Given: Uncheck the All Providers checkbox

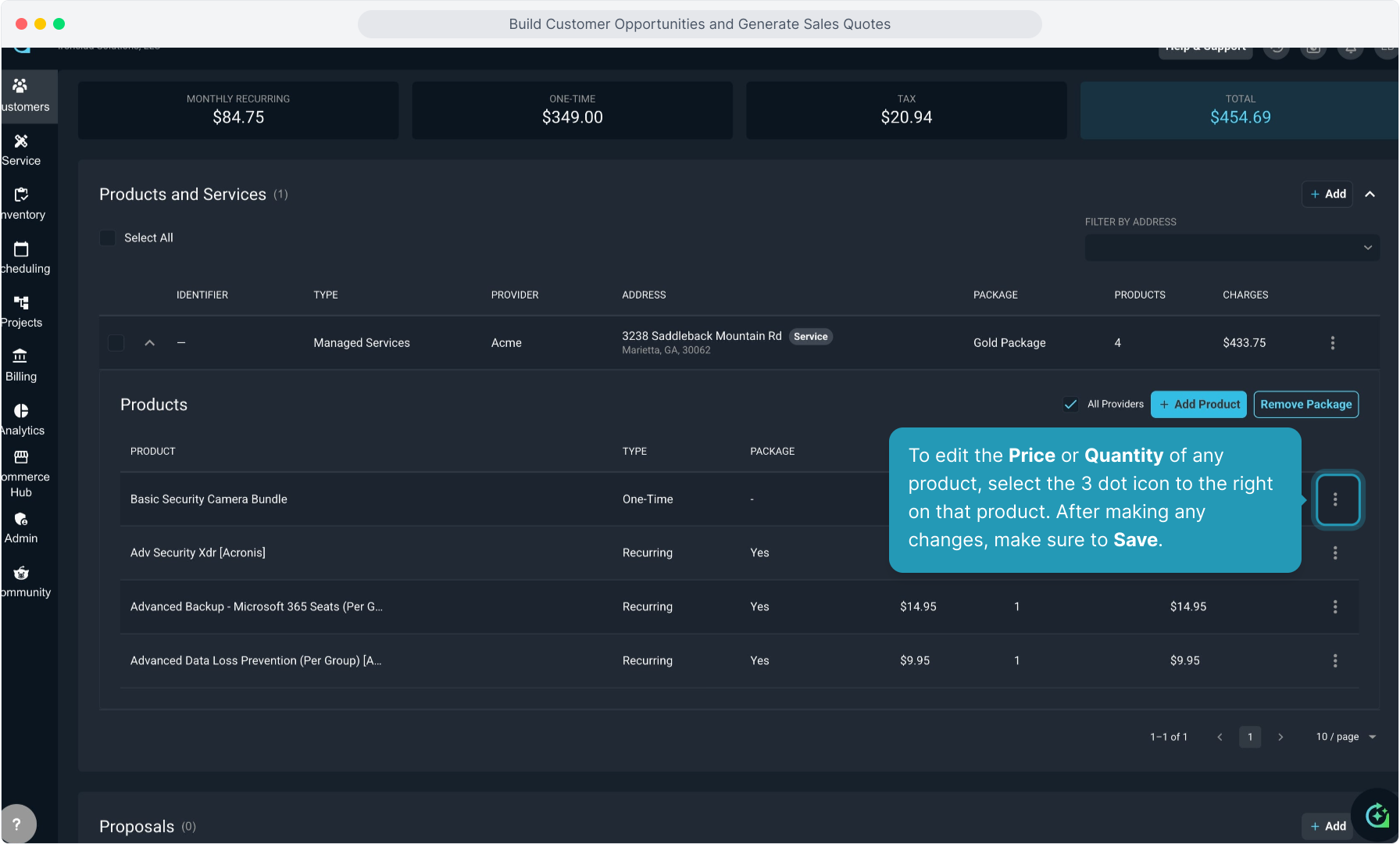Looking at the screenshot, I should pyautogui.click(x=1070, y=404).
